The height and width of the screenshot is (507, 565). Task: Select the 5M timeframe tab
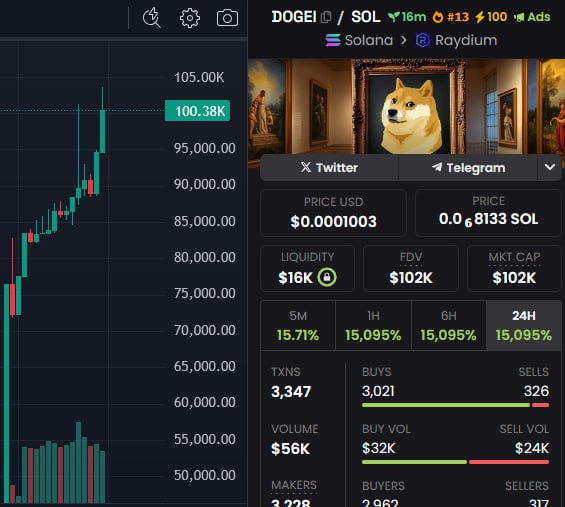coord(298,325)
